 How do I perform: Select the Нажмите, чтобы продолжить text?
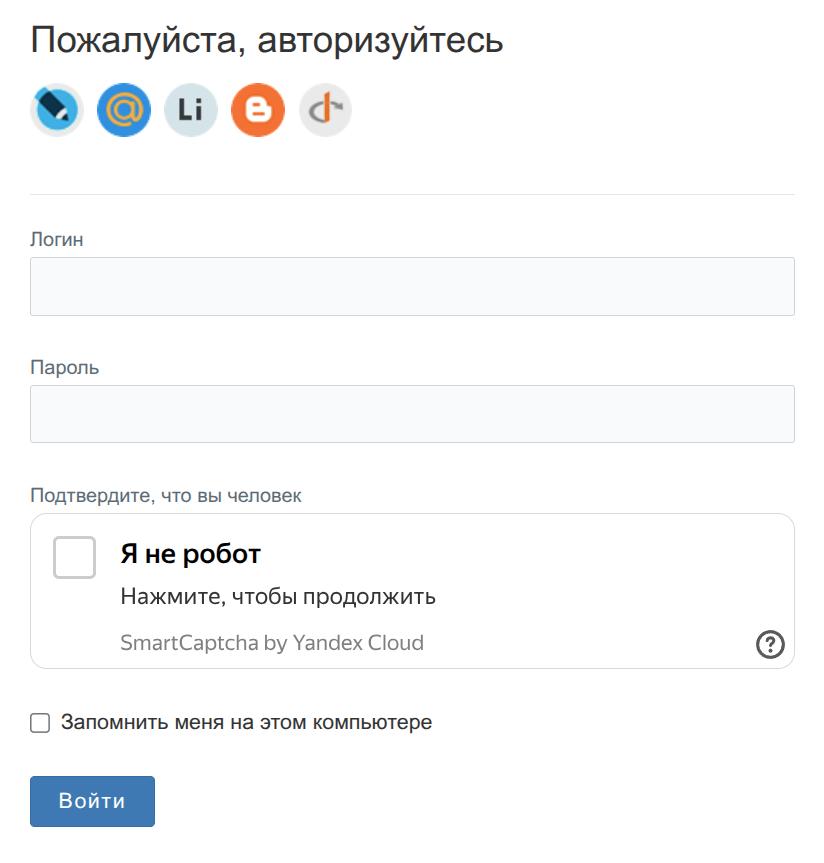tap(278, 596)
